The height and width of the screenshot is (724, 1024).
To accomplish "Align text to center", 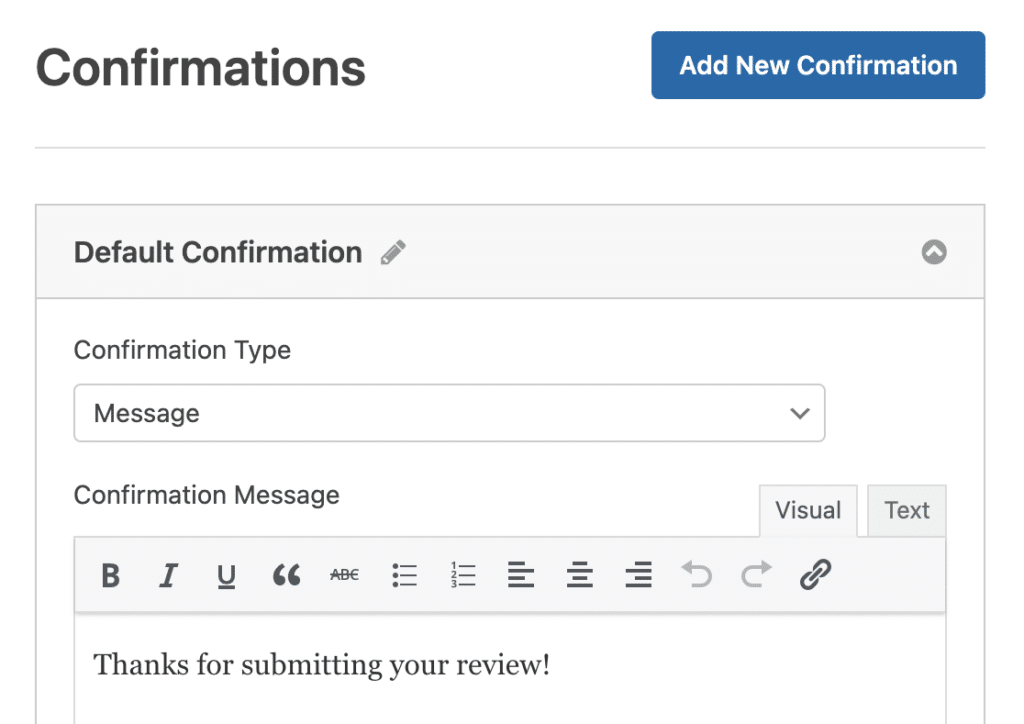I will click(580, 575).
